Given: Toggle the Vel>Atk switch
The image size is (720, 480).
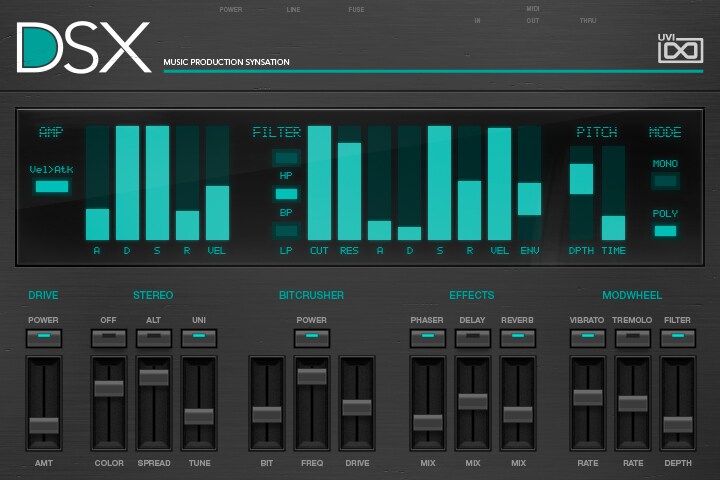Looking at the screenshot, I should pyautogui.click(x=52, y=186).
